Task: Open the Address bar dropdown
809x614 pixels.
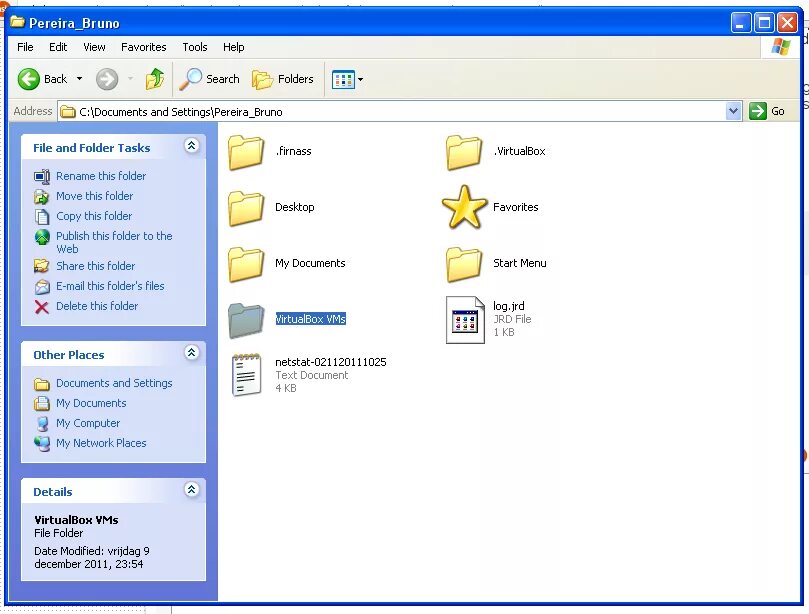Action: click(x=733, y=111)
